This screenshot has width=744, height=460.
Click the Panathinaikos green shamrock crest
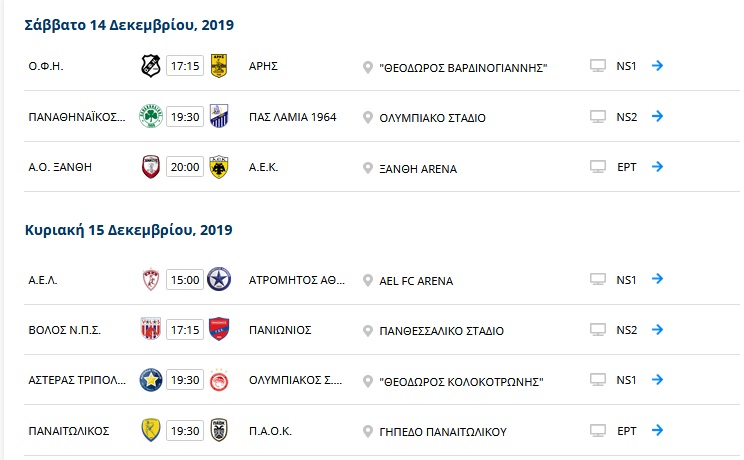point(151,116)
